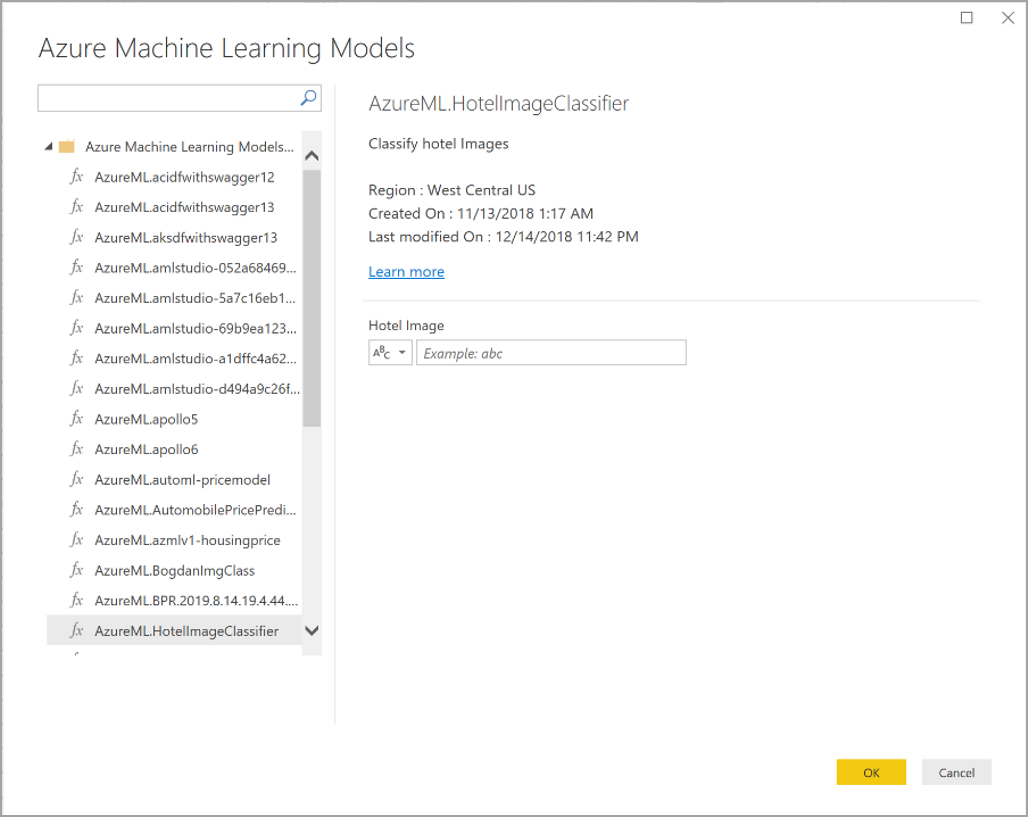The height and width of the screenshot is (817, 1028).
Task: Open the ABC data type dropdown for Hotel Image
Action: (390, 352)
